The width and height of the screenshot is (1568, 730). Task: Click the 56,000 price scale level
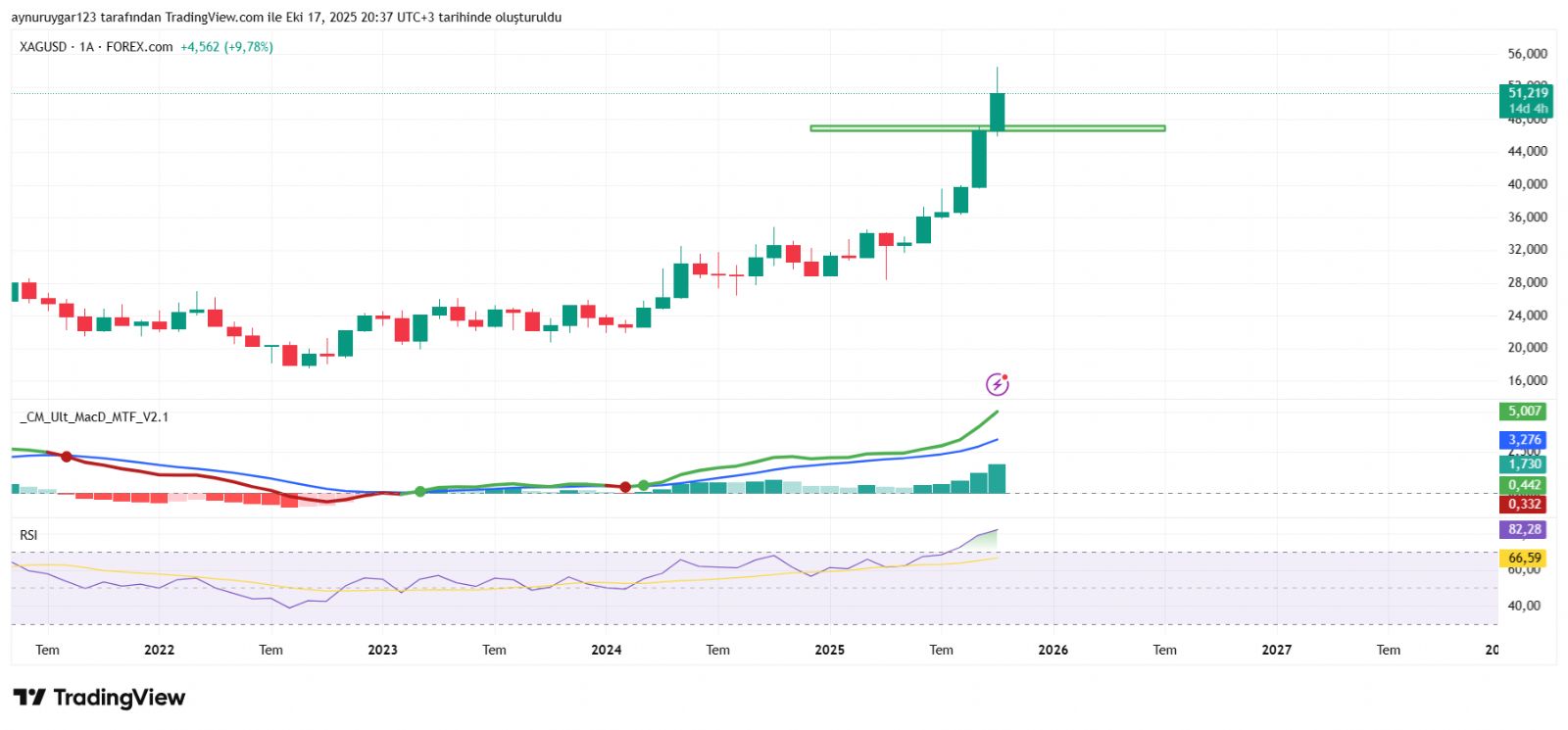pos(1527,54)
